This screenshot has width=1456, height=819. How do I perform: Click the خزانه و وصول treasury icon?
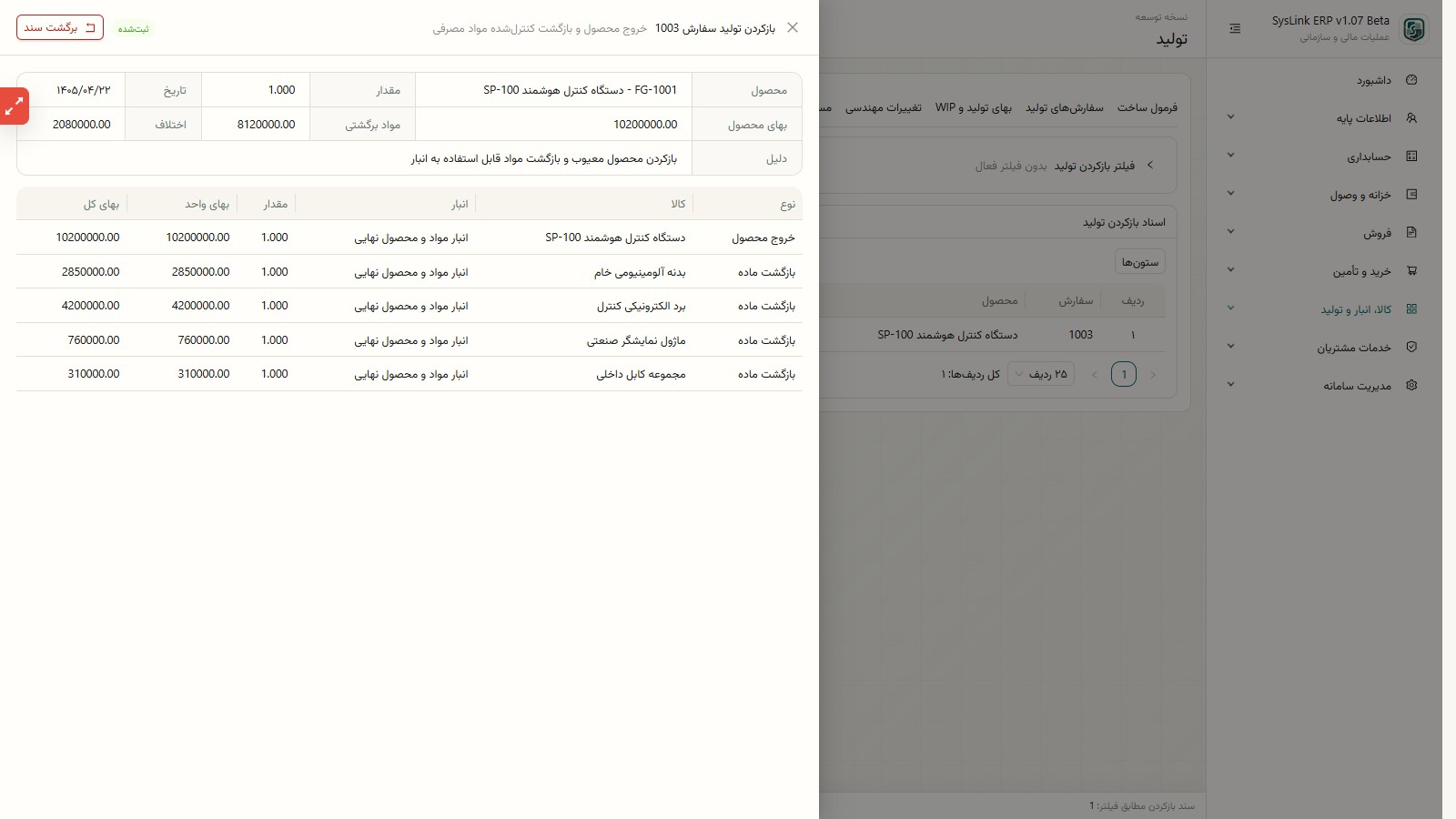pos(1411,195)
